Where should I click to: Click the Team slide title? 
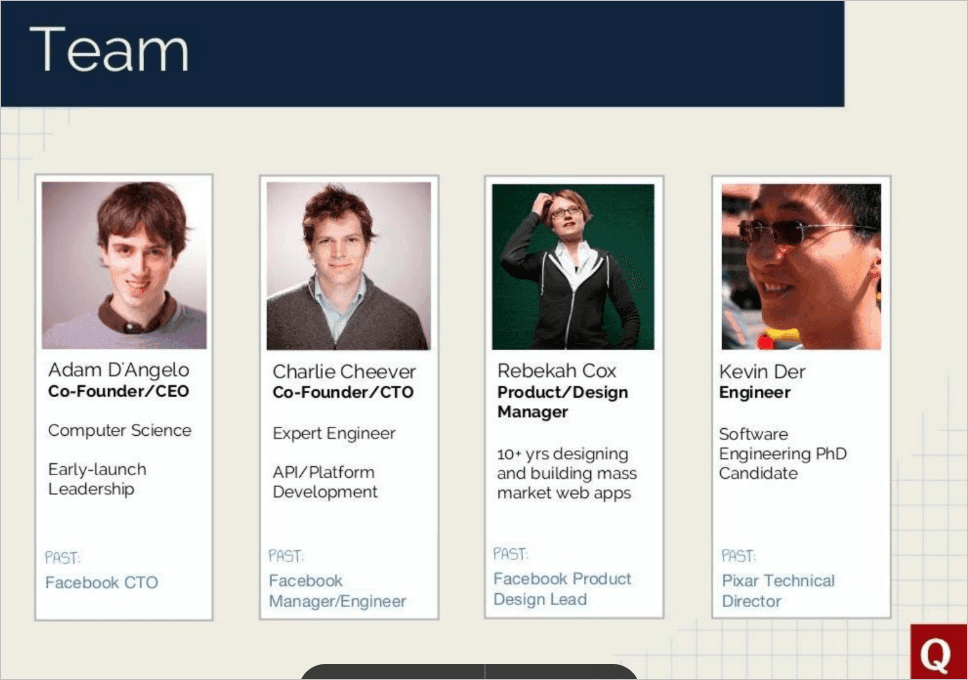109,50
